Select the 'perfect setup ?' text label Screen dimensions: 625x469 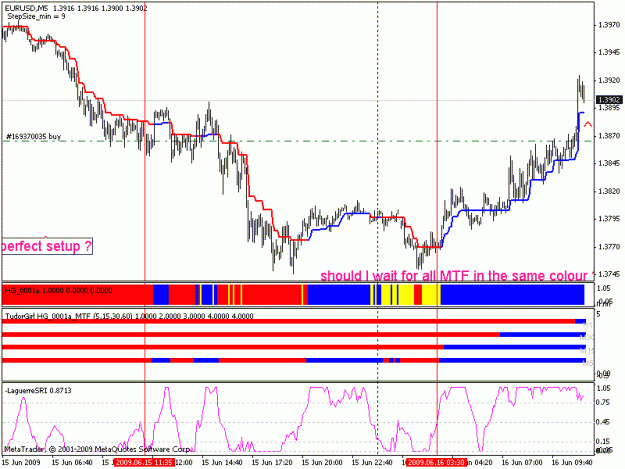47,246
